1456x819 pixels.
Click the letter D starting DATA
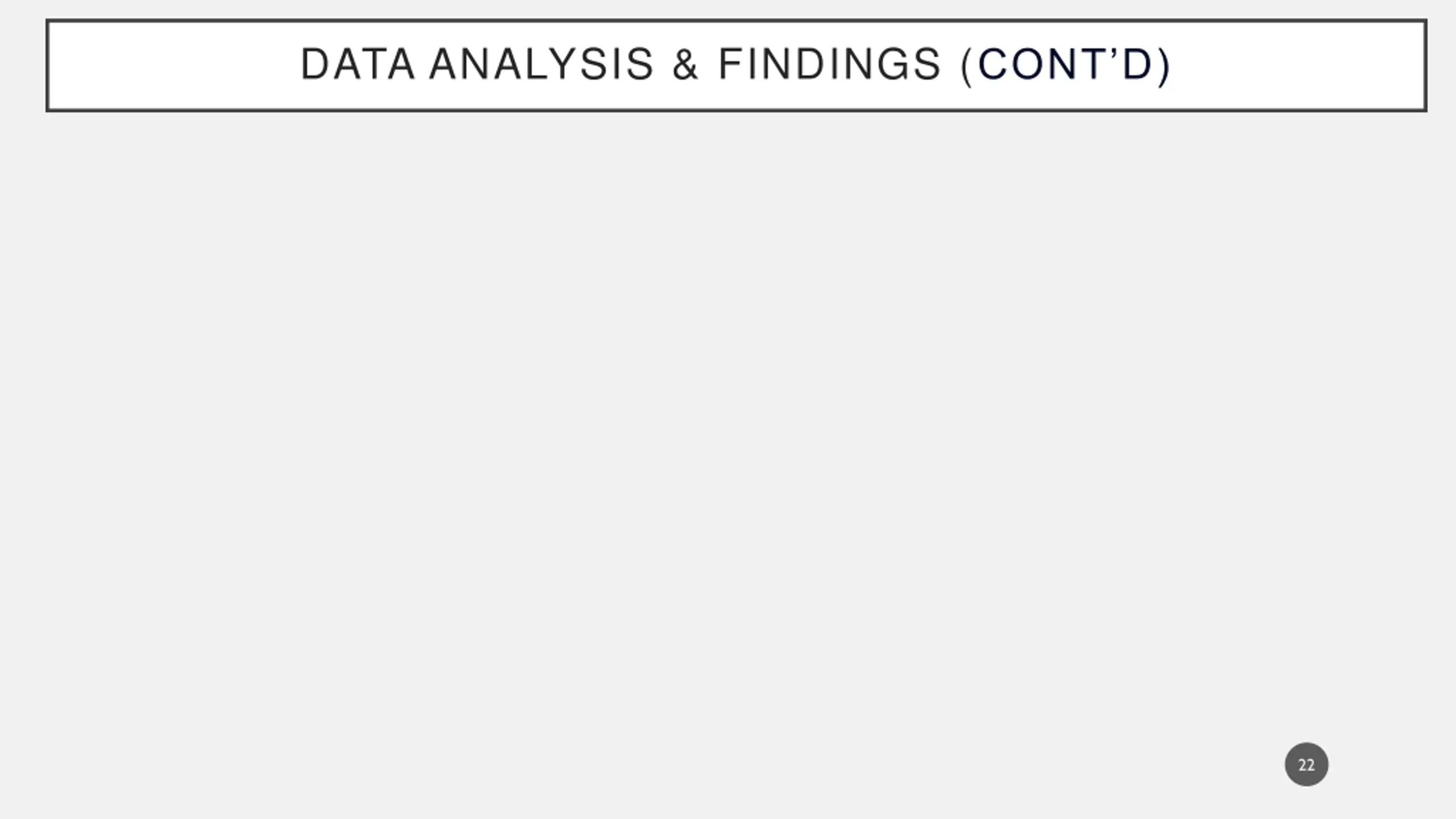click(315, 64)
